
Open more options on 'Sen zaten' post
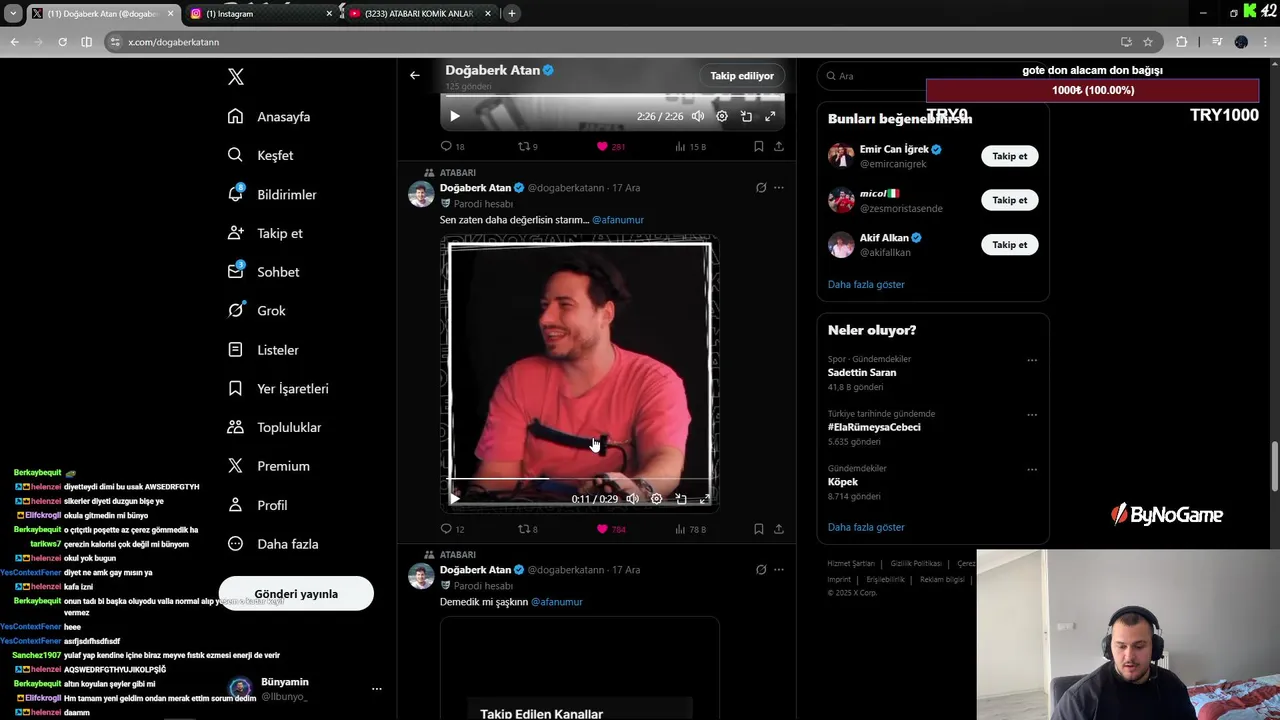click(779, 188)
